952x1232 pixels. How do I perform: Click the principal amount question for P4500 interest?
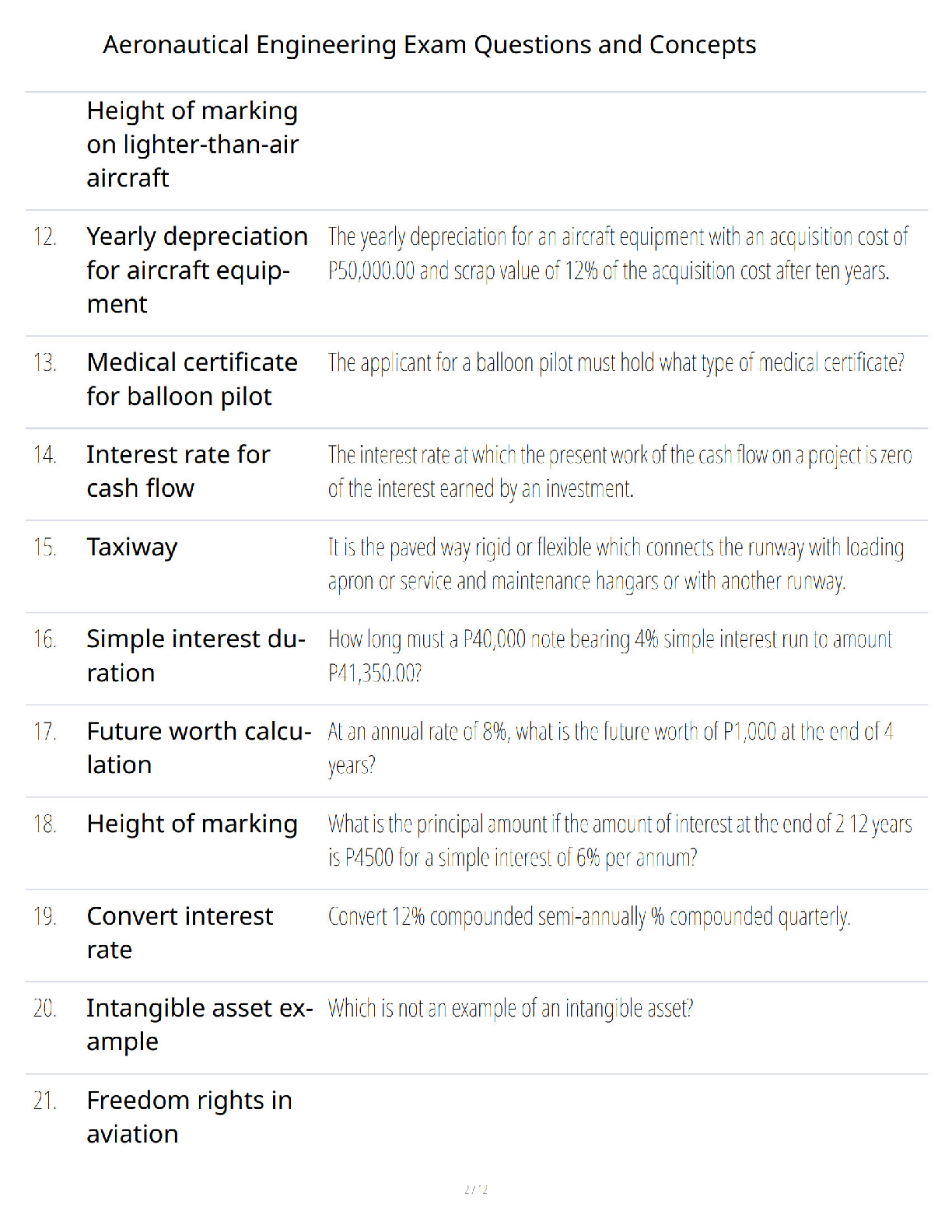[620, 841]
